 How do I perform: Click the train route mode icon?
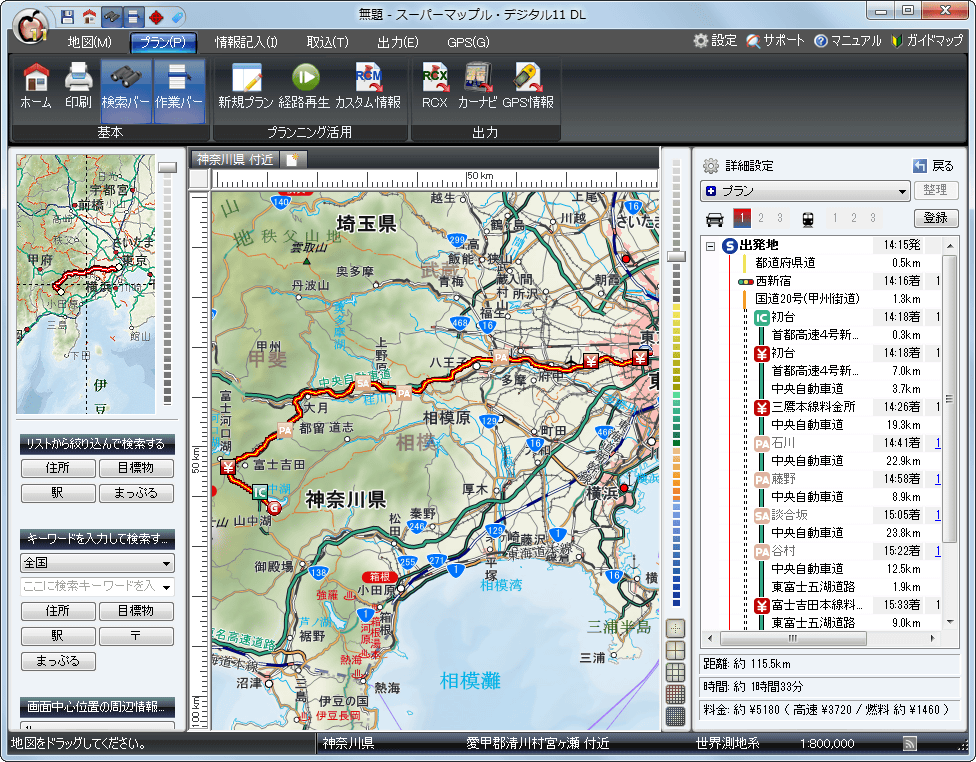(807, 219)
